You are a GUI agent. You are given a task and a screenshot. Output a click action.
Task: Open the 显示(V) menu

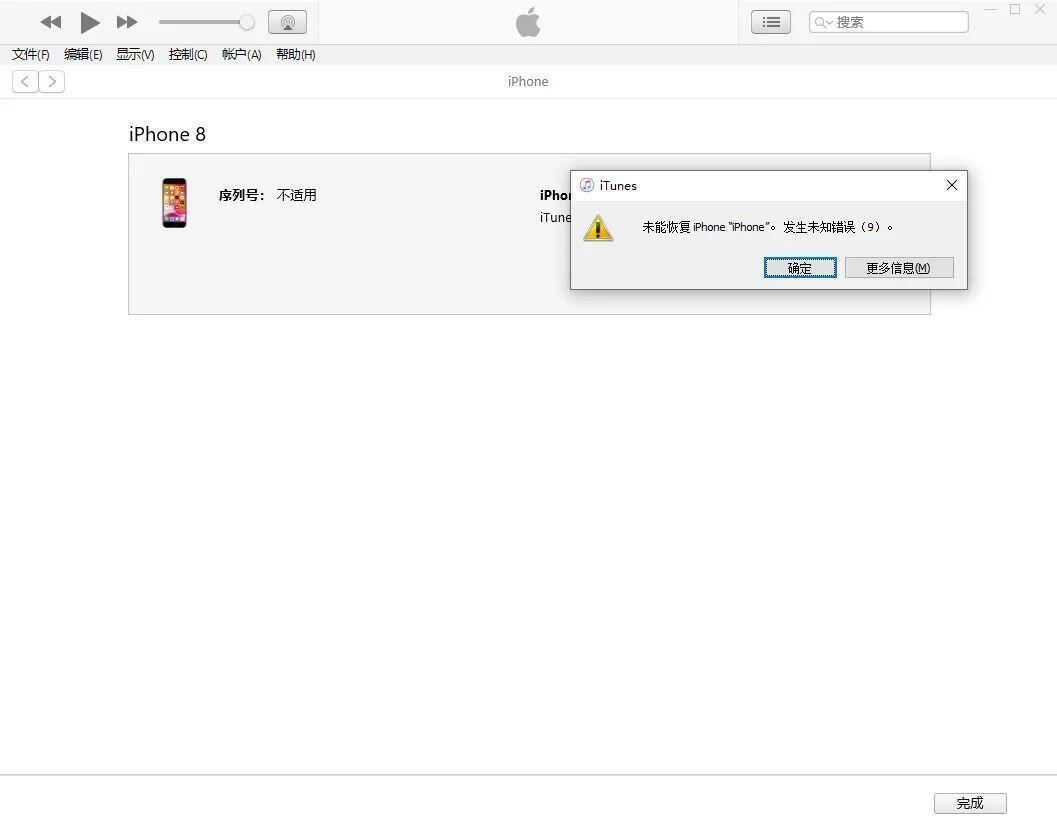[x=135, y=55]
